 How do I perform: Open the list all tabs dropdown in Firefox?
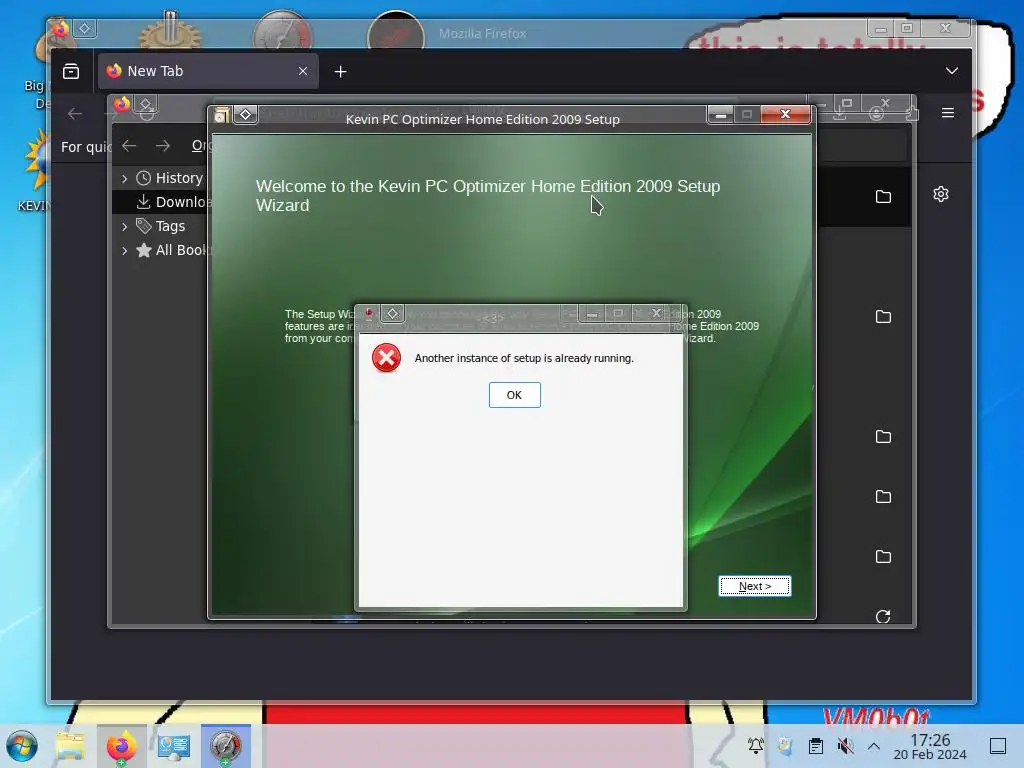click(952, 71)
